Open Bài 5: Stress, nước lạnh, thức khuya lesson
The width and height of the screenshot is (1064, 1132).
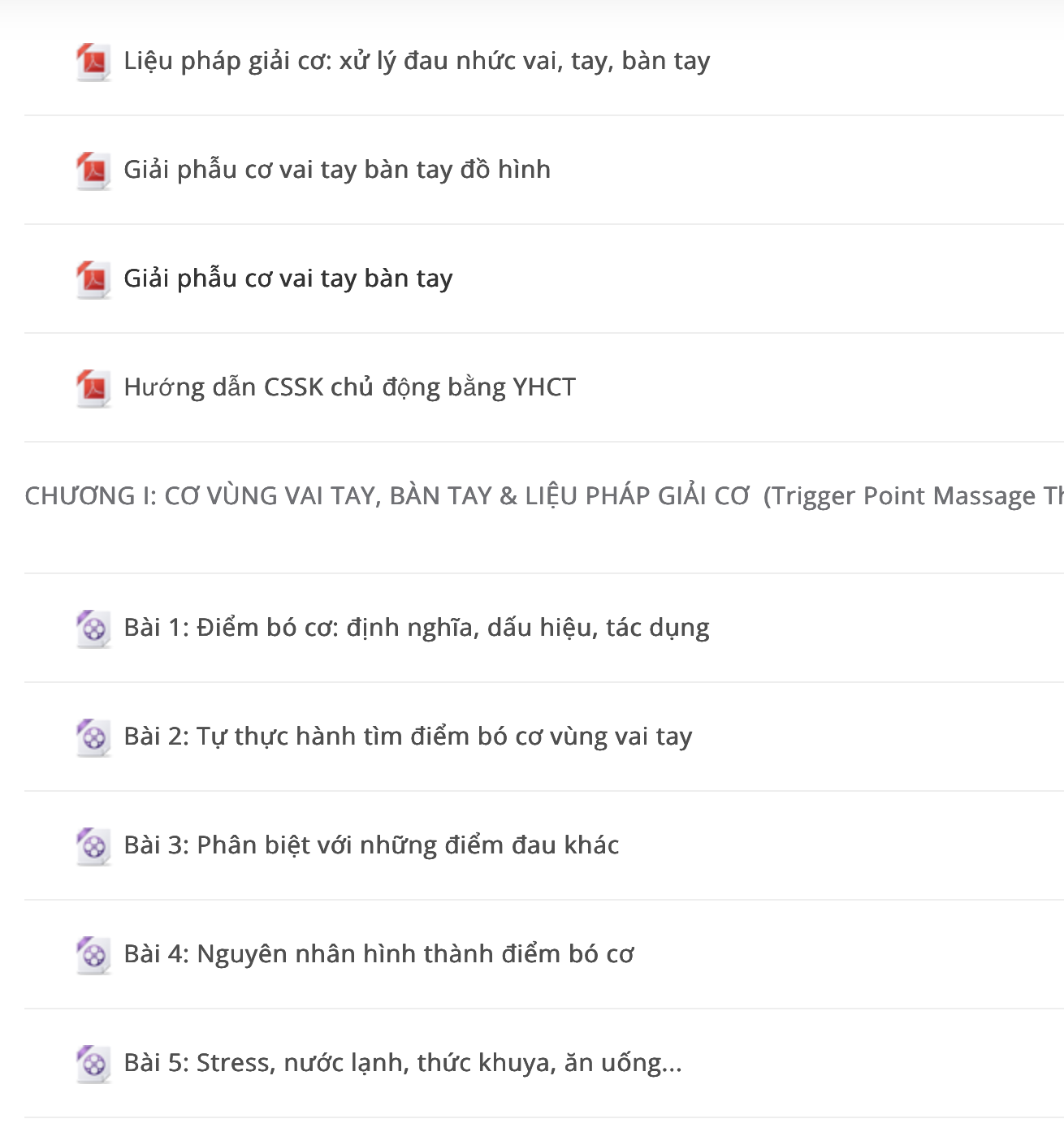click(403, 1064)
